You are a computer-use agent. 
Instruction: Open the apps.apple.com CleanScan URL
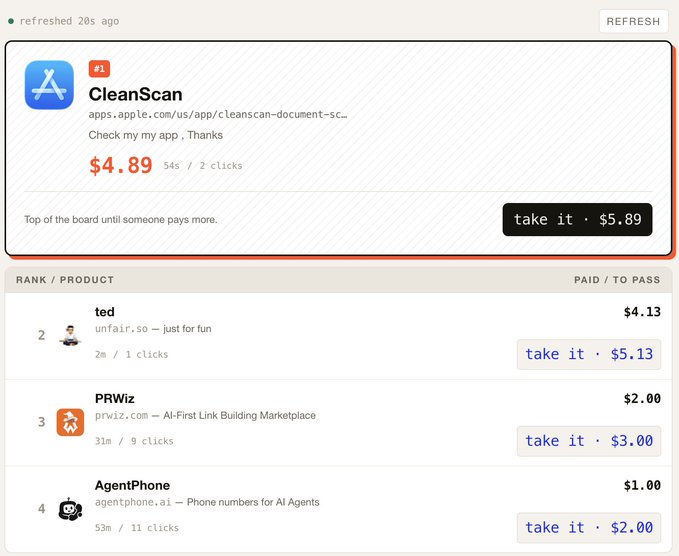tap(218, 114)
